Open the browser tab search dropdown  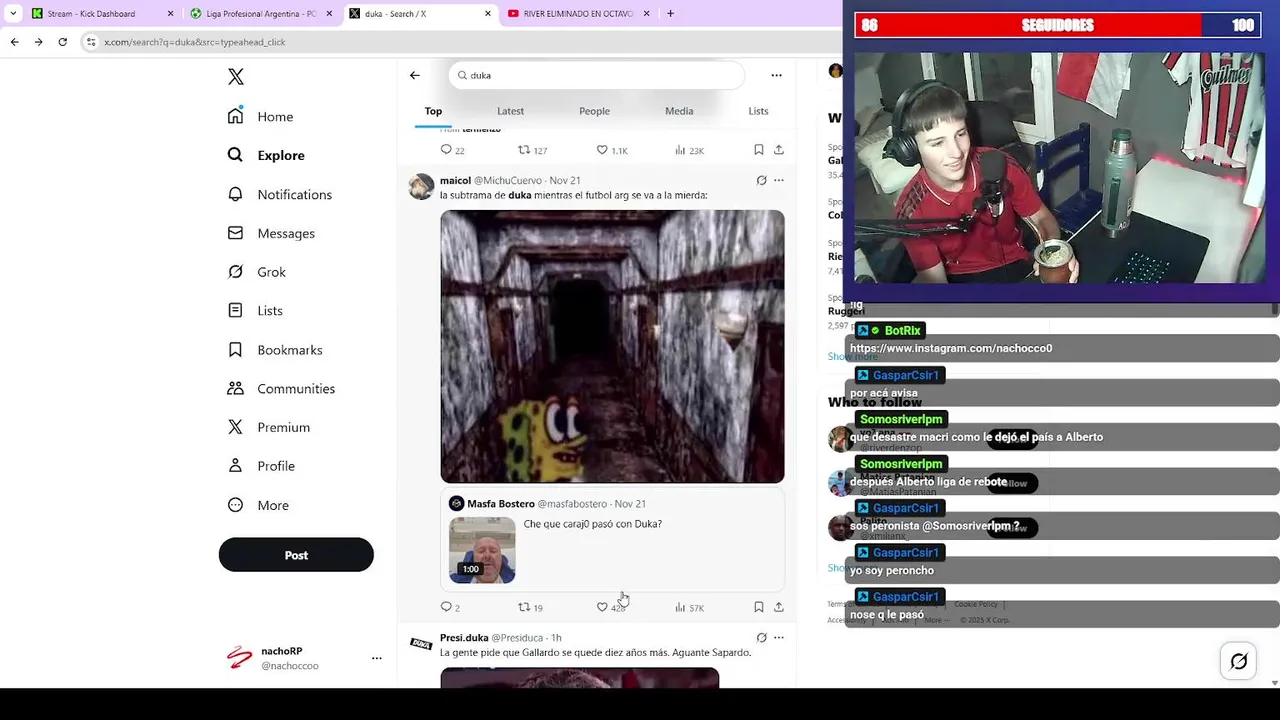pos(12,14)
